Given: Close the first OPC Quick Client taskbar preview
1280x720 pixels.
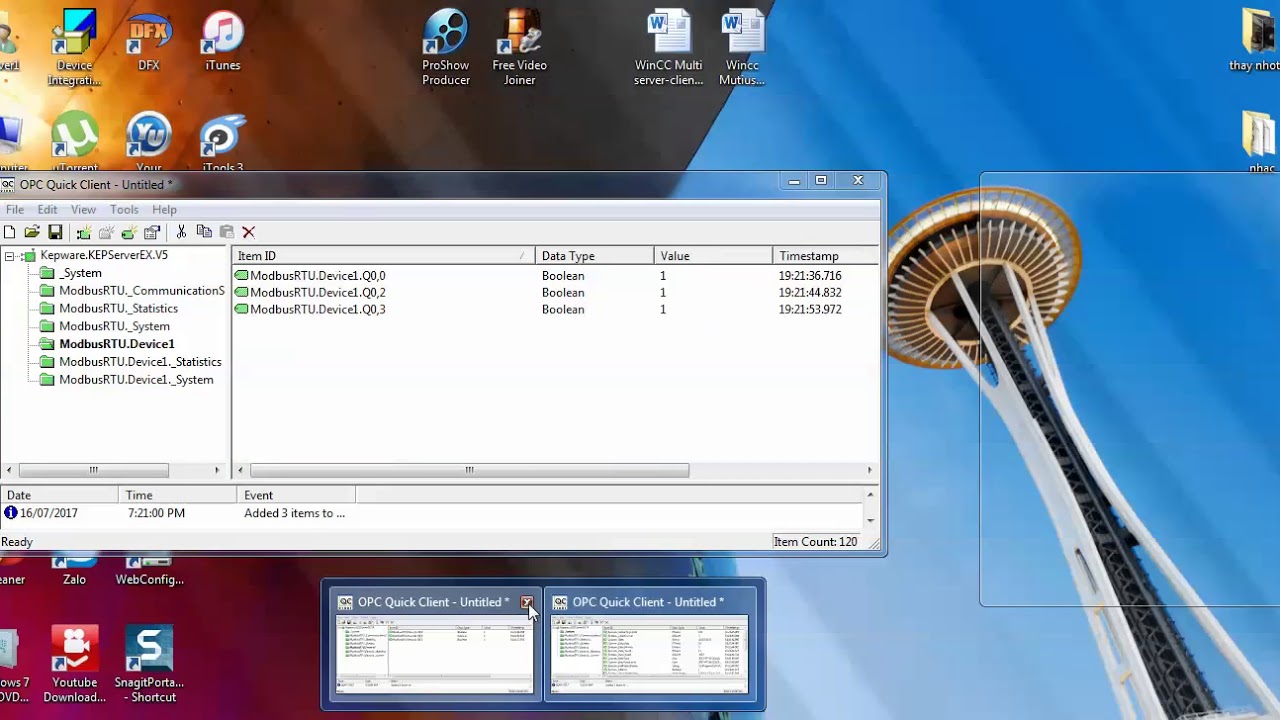Looking at the screenshot, I should [526, 602].
